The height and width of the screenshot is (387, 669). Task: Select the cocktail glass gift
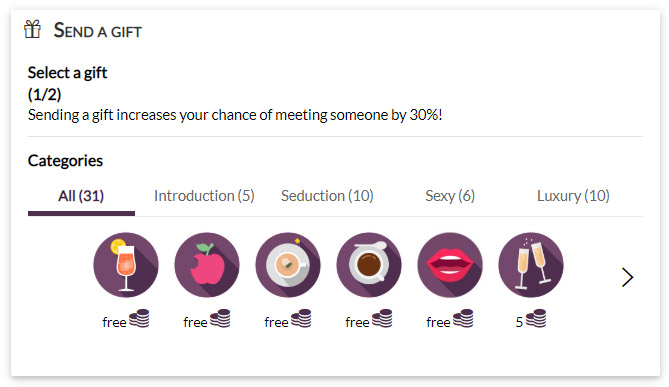[126, 265]
